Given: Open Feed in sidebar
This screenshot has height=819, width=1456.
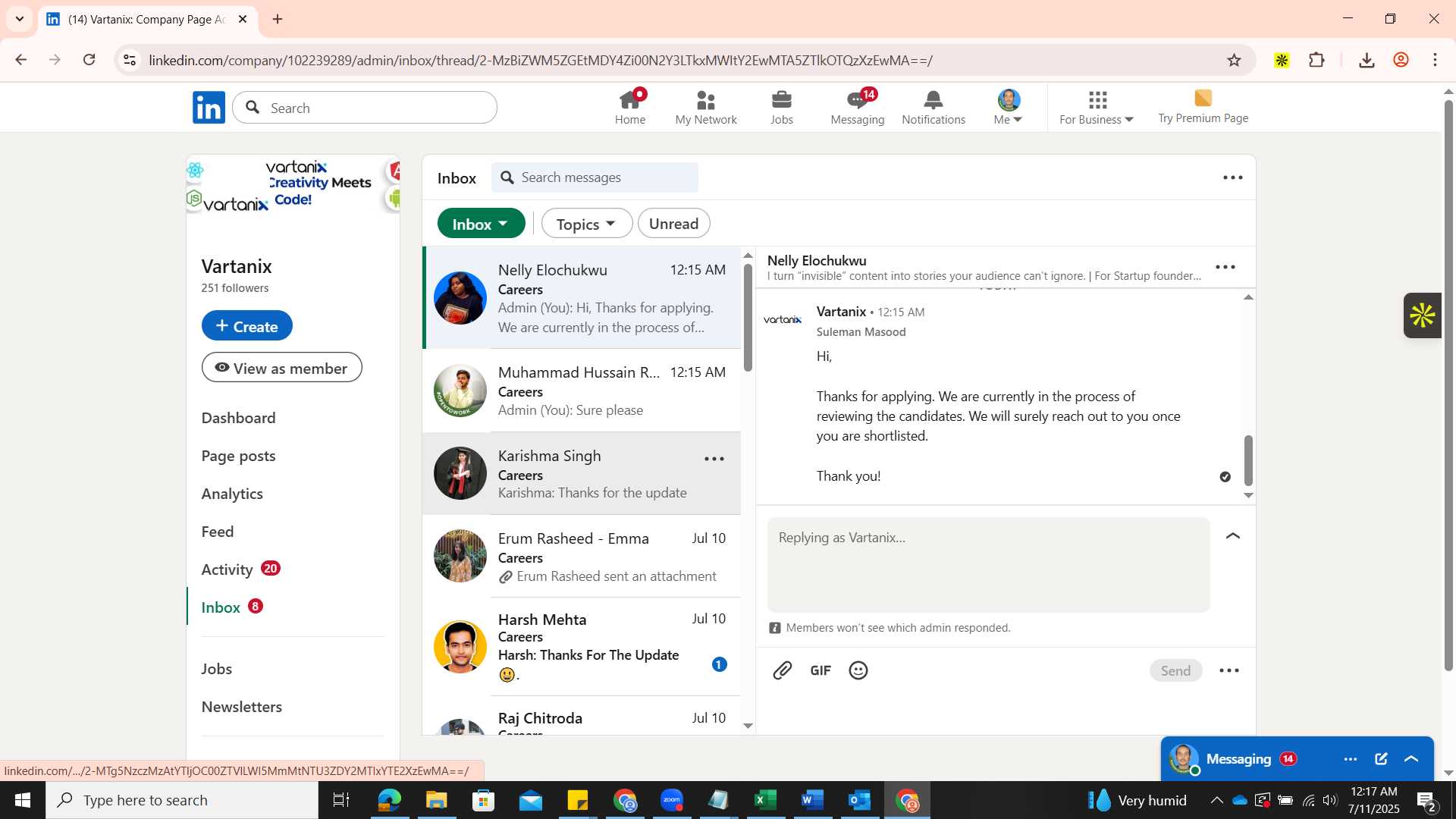Looking at the screenshot, I should point(218,532).
